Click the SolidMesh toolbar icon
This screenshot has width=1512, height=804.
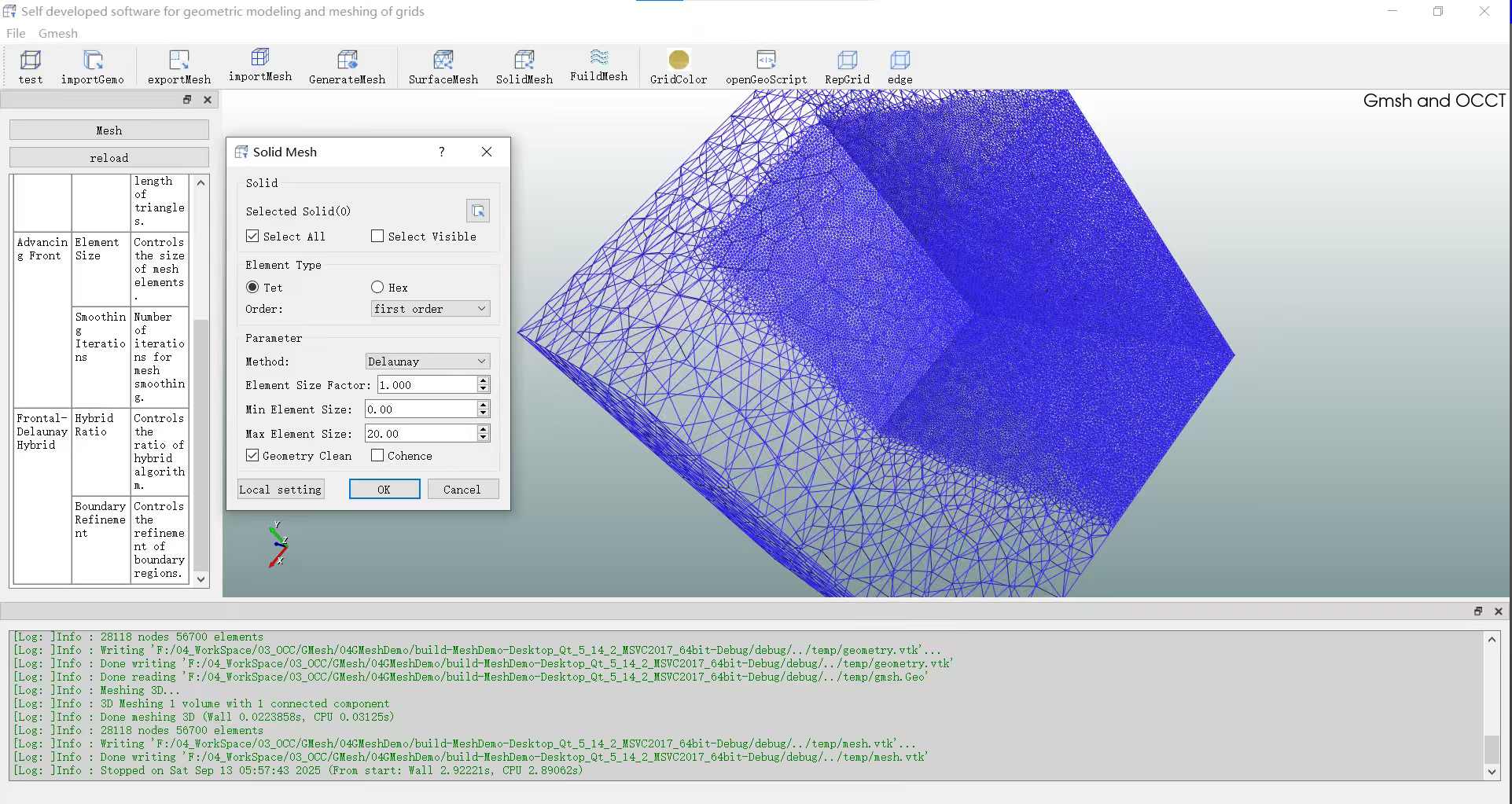click(524, 61)
